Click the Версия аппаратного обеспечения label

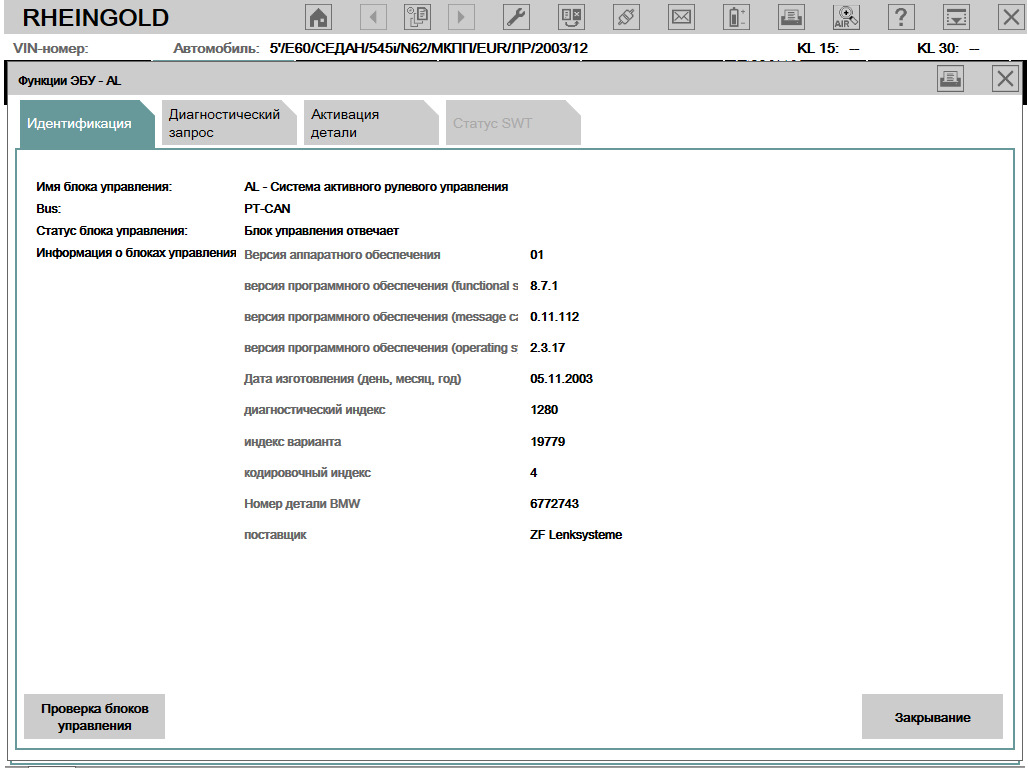click(342, 254)
